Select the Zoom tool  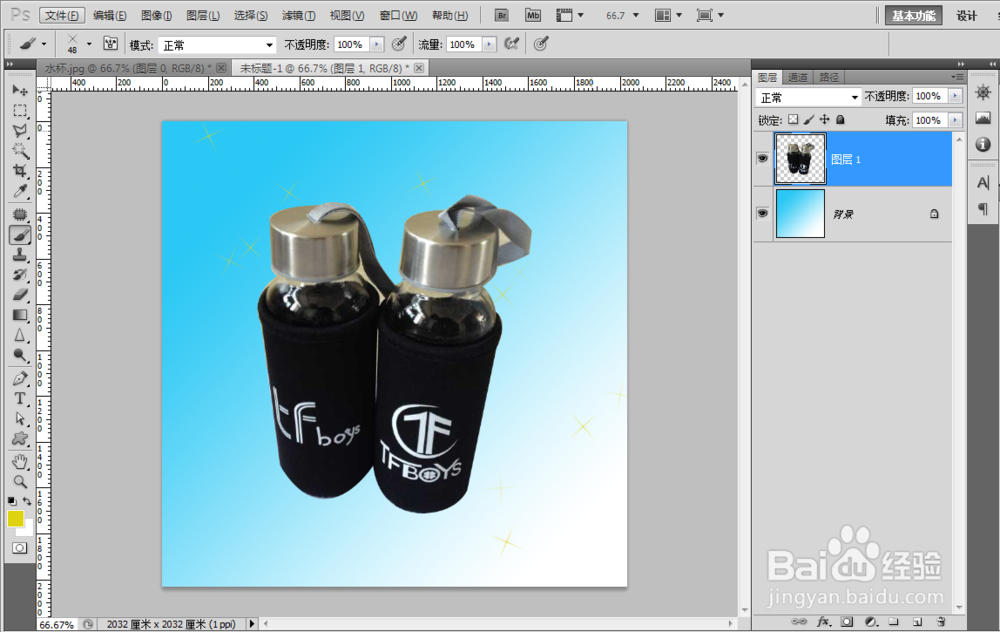[20, 481]
